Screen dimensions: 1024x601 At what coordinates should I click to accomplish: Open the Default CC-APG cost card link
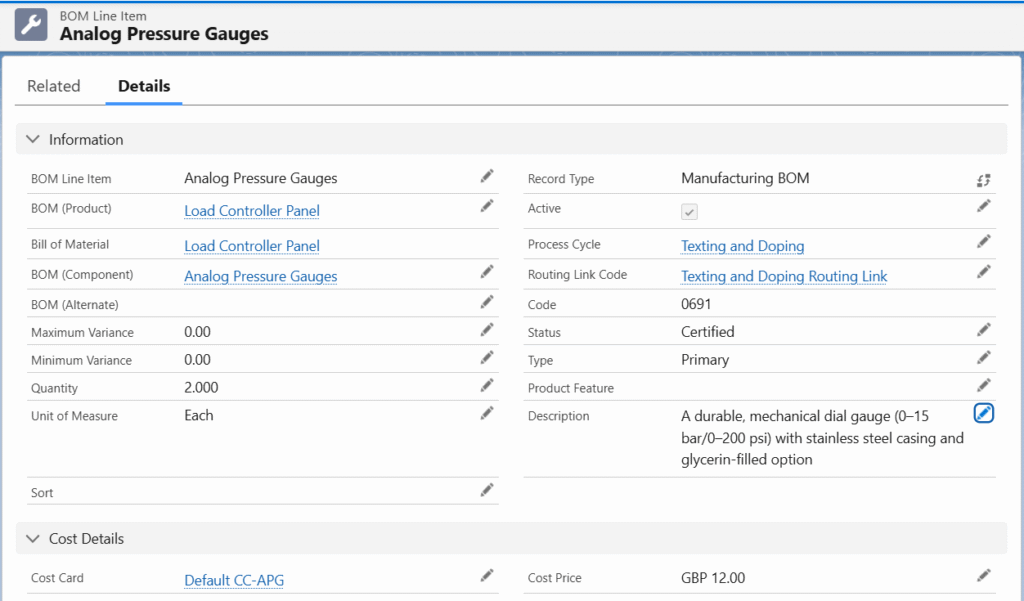[240, 580]
